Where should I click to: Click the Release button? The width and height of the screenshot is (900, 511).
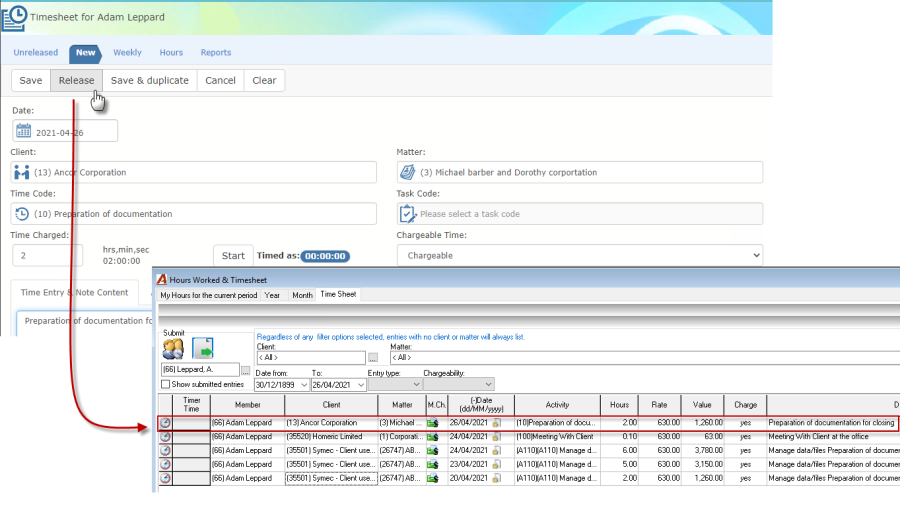[x=76, y=80]
